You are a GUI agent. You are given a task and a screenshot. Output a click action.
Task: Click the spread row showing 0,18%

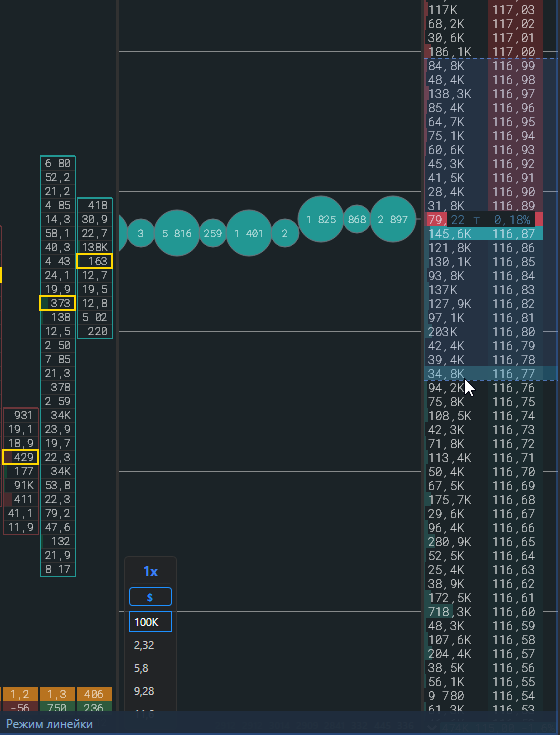point(485,219)
